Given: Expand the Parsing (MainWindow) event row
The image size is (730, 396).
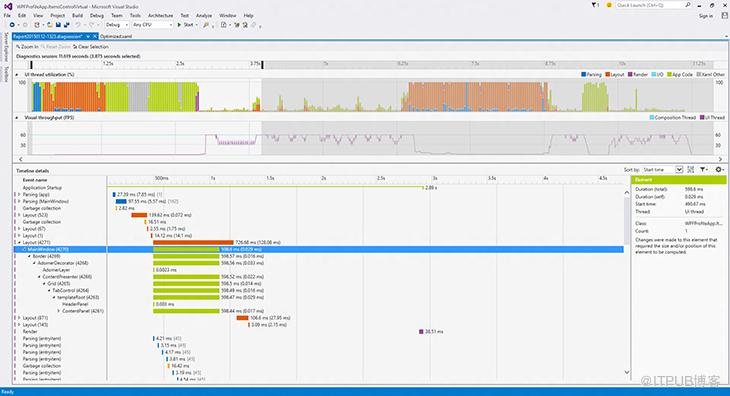Looking at the screenshot, I should [x=19, y=201].
